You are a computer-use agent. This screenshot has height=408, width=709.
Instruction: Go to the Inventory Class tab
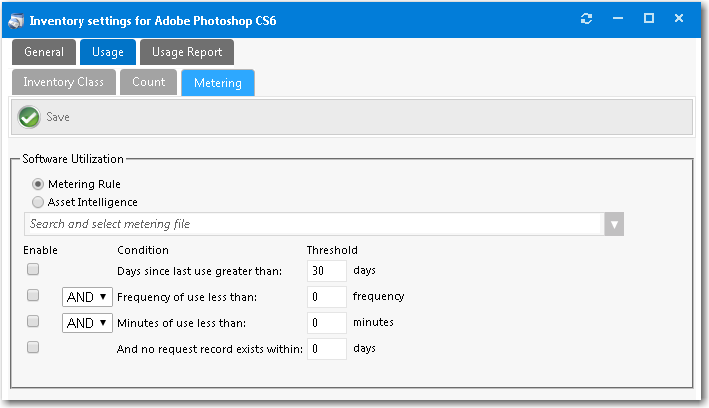point(64,82)
